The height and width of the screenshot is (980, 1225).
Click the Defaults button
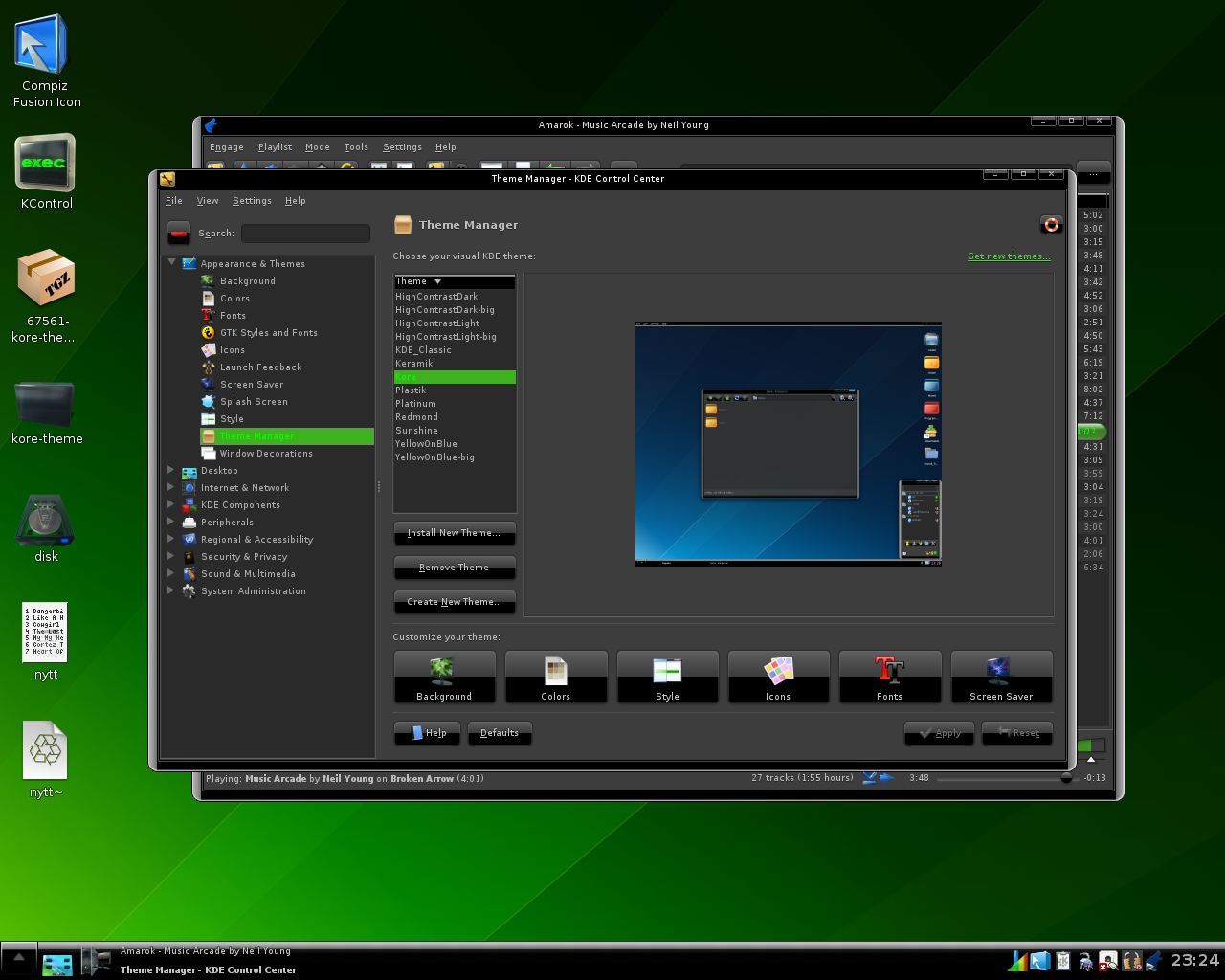(500, 733)
